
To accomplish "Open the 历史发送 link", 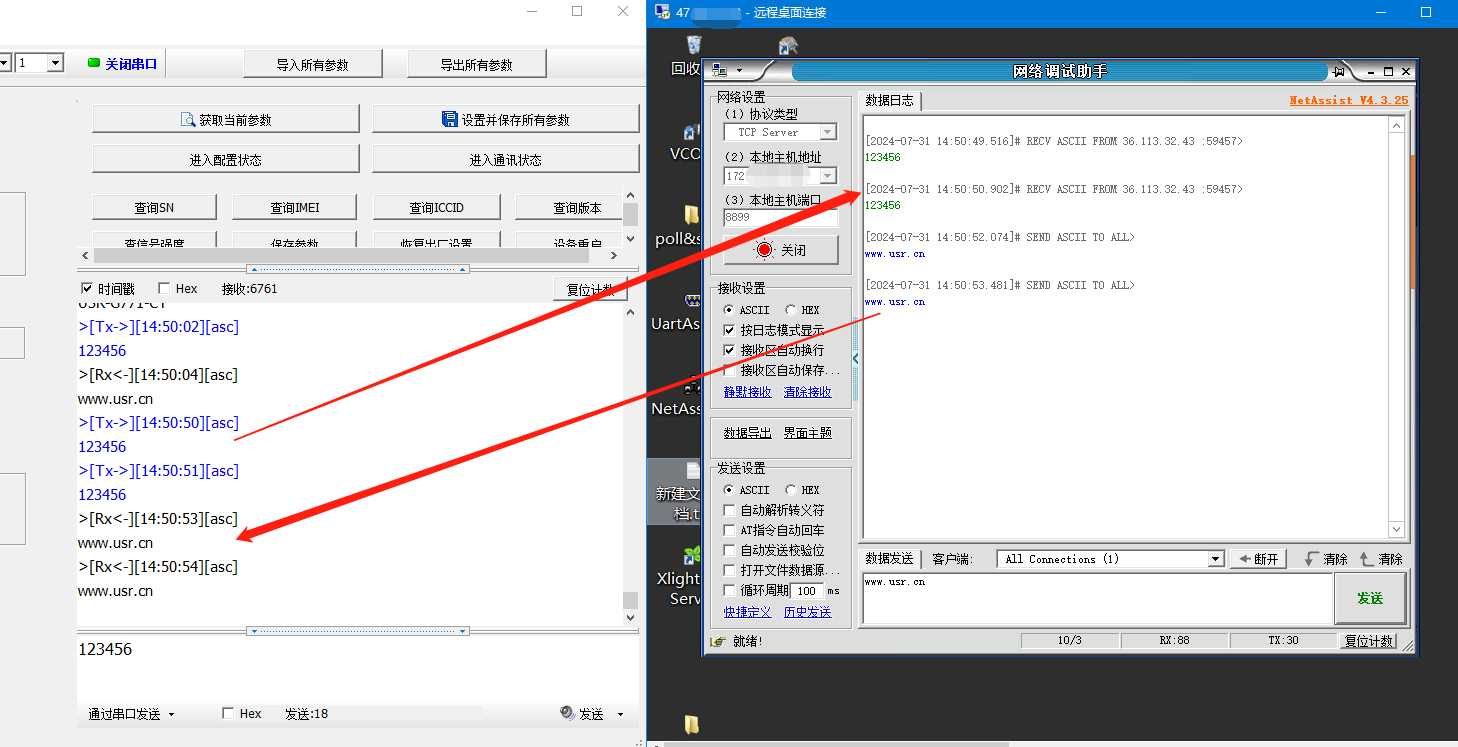I will coord(807,612).
